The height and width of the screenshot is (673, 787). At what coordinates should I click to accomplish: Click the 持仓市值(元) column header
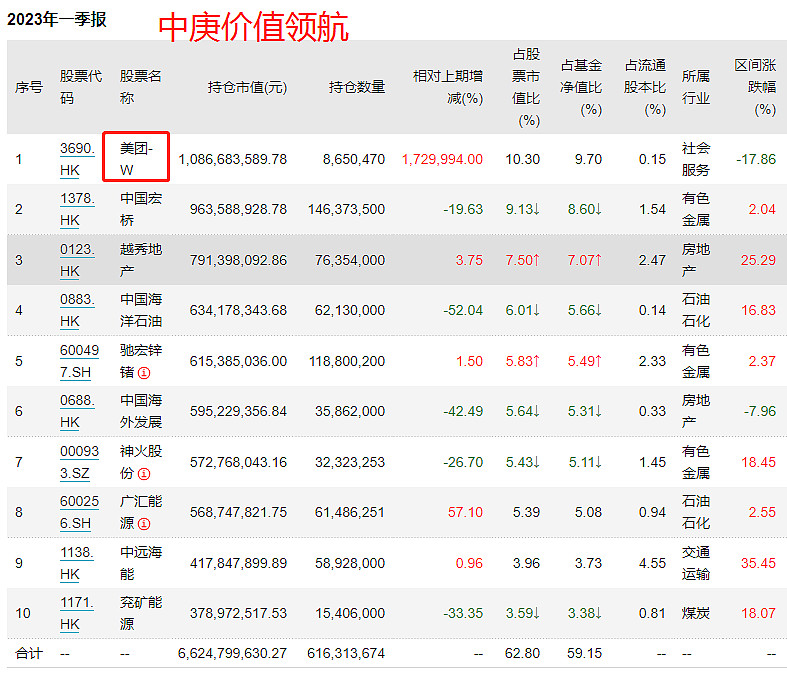pos(247,87)
